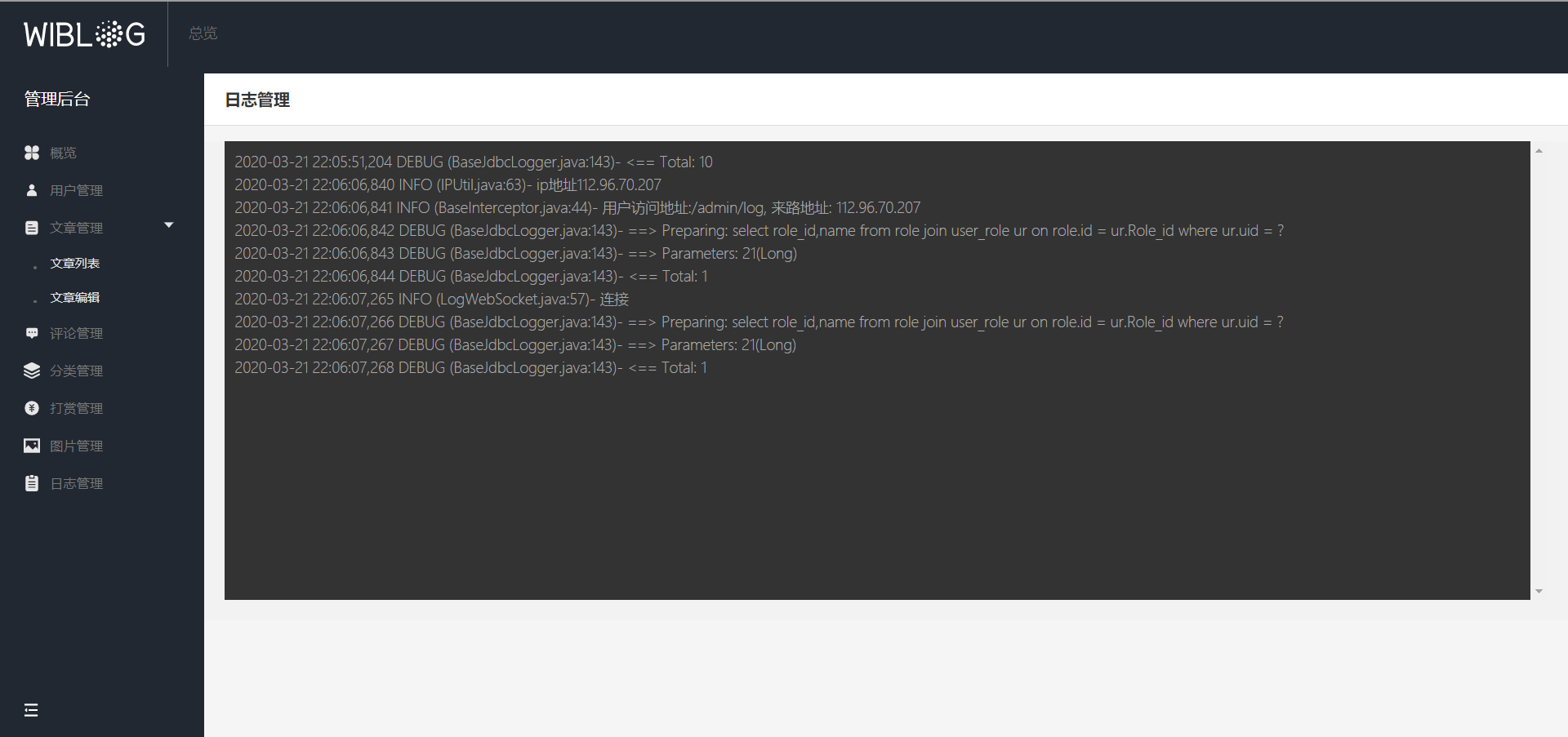1568x737 pixels.
Task: Collapse the 文章管理 submenu arrow
Action: click(169, 225)
